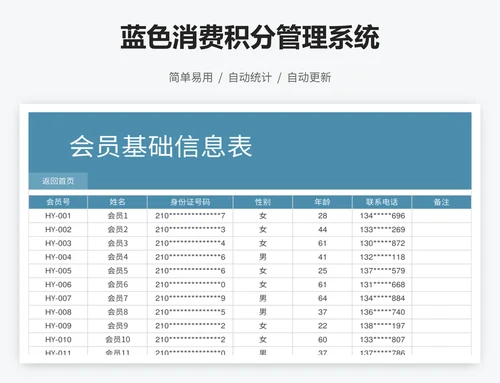Click empty 备注 cell in HY-005 row
The height and width of the screenshot is (383, 500).
pyautogui.click(x=442, y=271)
